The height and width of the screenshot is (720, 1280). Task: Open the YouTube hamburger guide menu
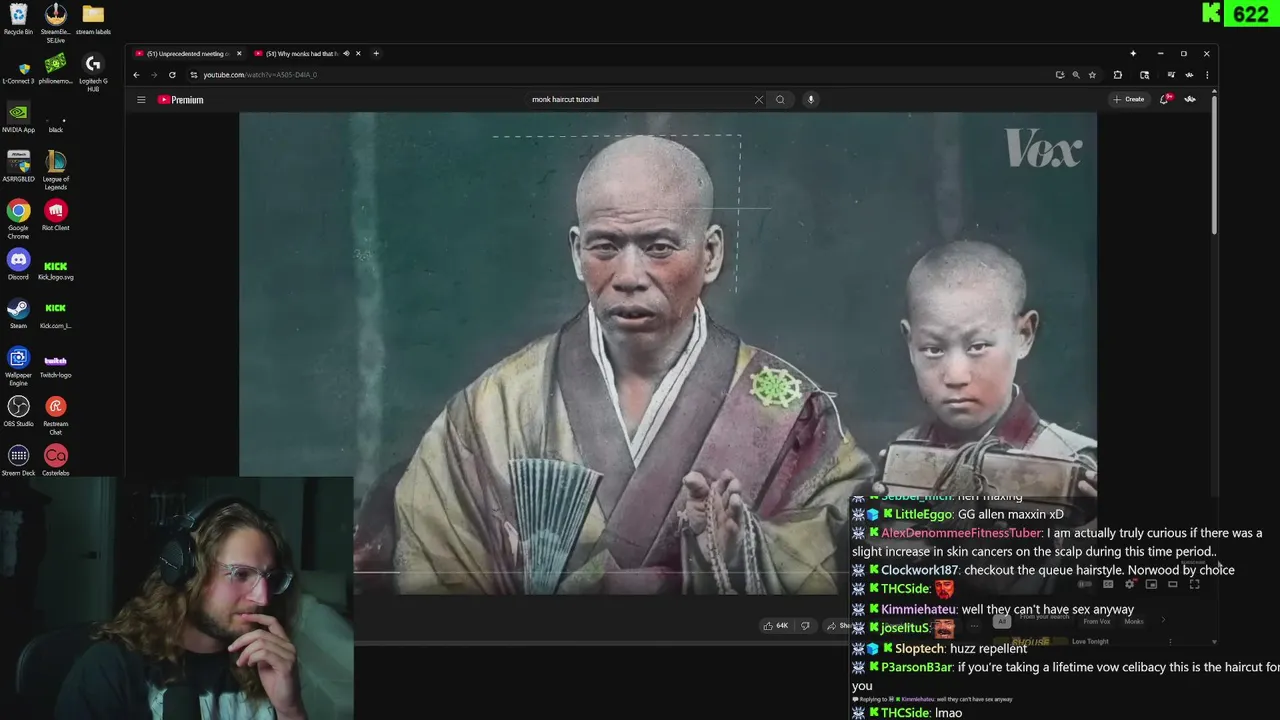141,99
